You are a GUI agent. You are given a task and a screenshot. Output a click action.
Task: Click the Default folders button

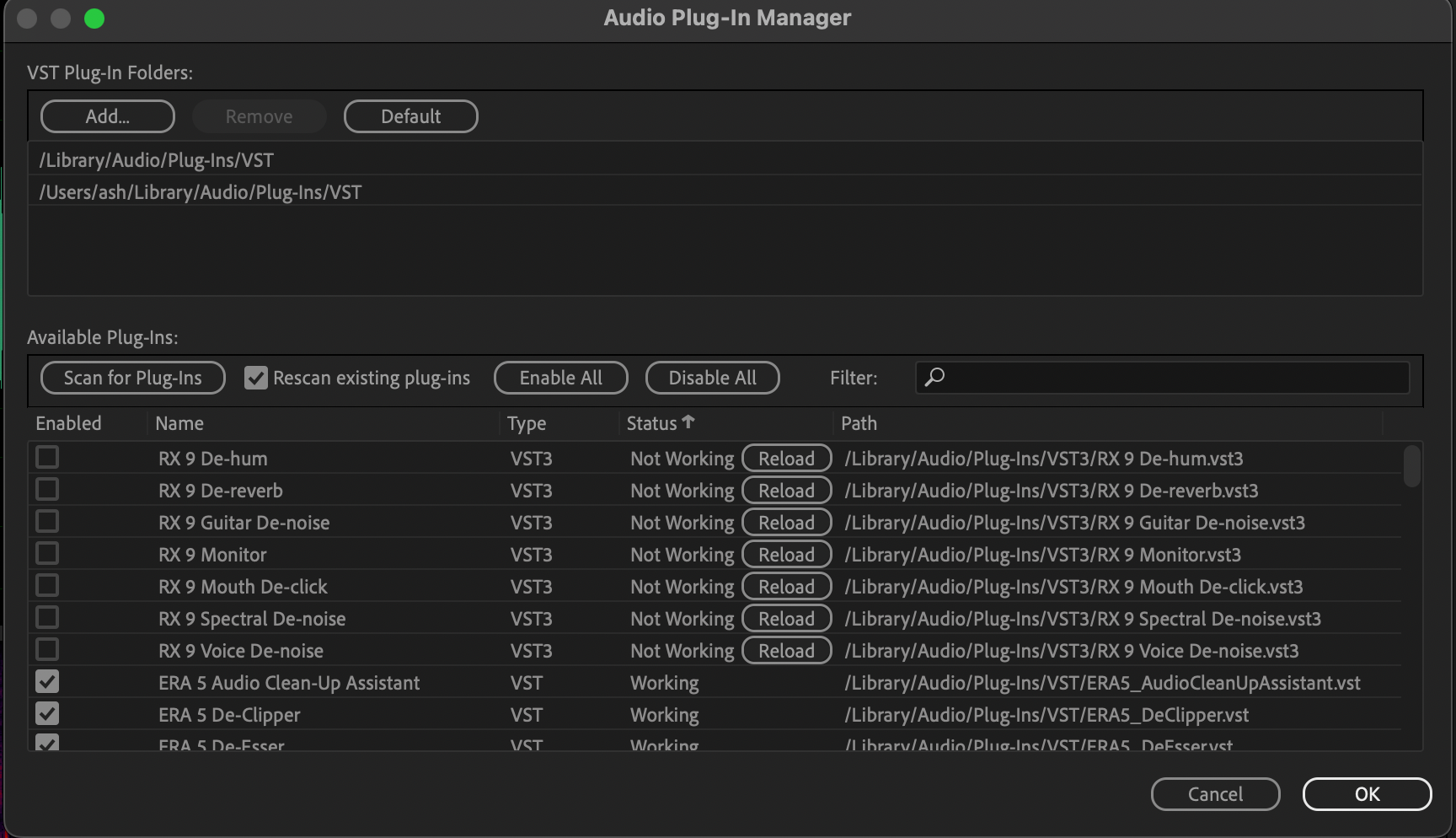click(x=411, y=116)
